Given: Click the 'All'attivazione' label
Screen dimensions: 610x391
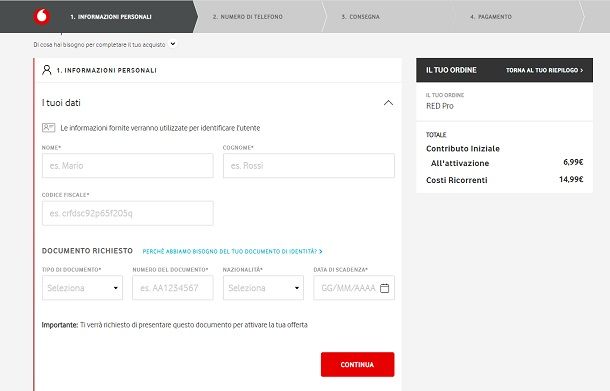Looking at the screenshot, I should 460,163.
